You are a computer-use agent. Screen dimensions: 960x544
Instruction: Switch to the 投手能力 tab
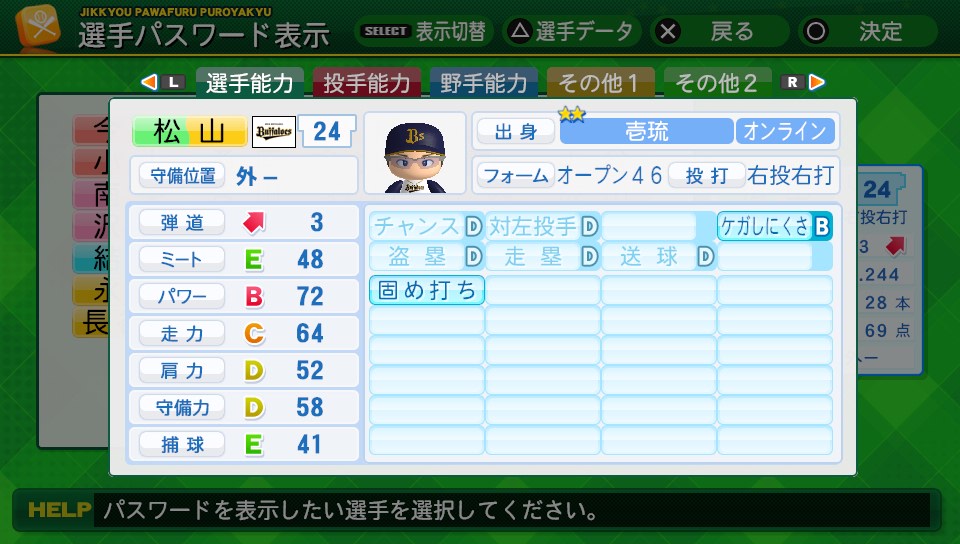(367, 83)
